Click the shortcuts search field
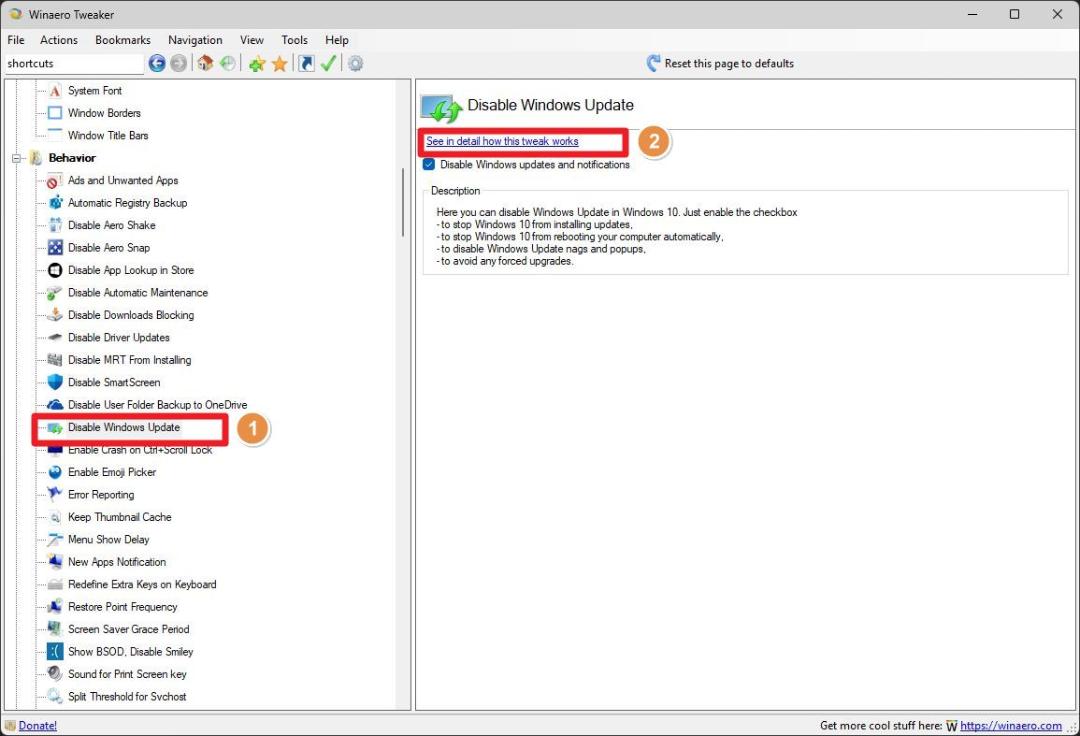Screen dimensions: 1080x736 coord(74,63)
